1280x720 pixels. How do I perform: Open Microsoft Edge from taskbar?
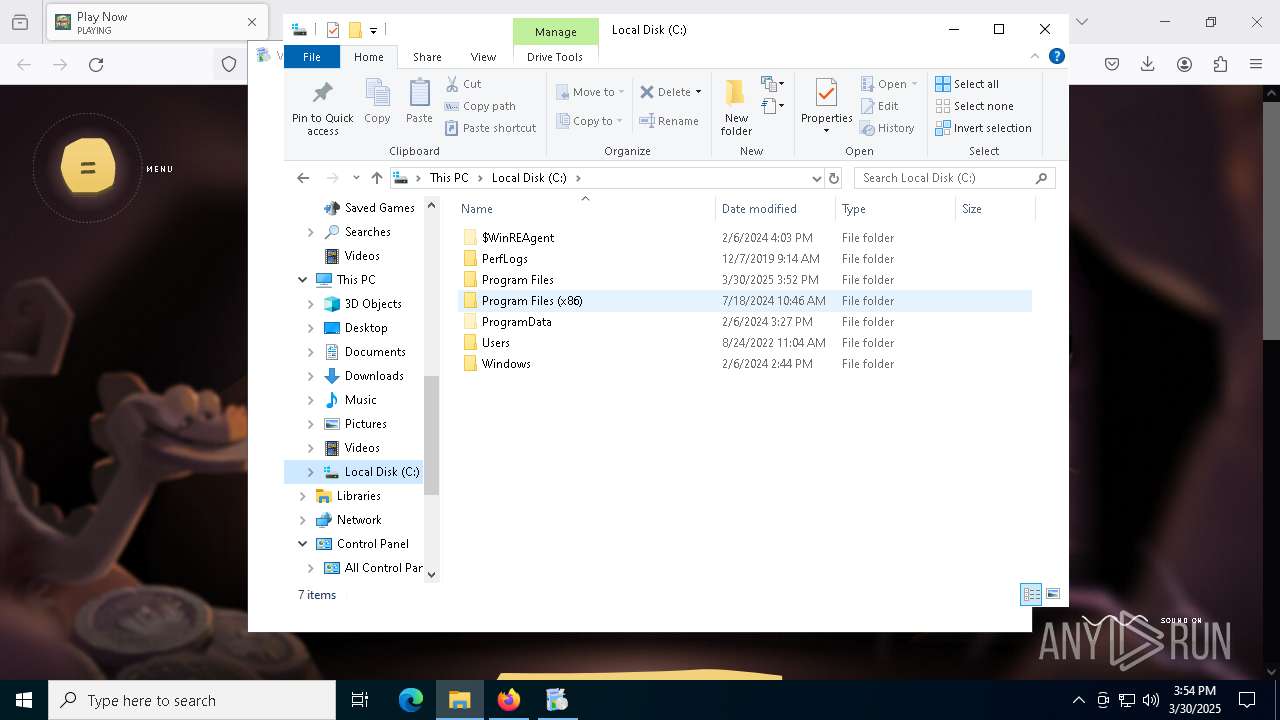tap(411, 700)
